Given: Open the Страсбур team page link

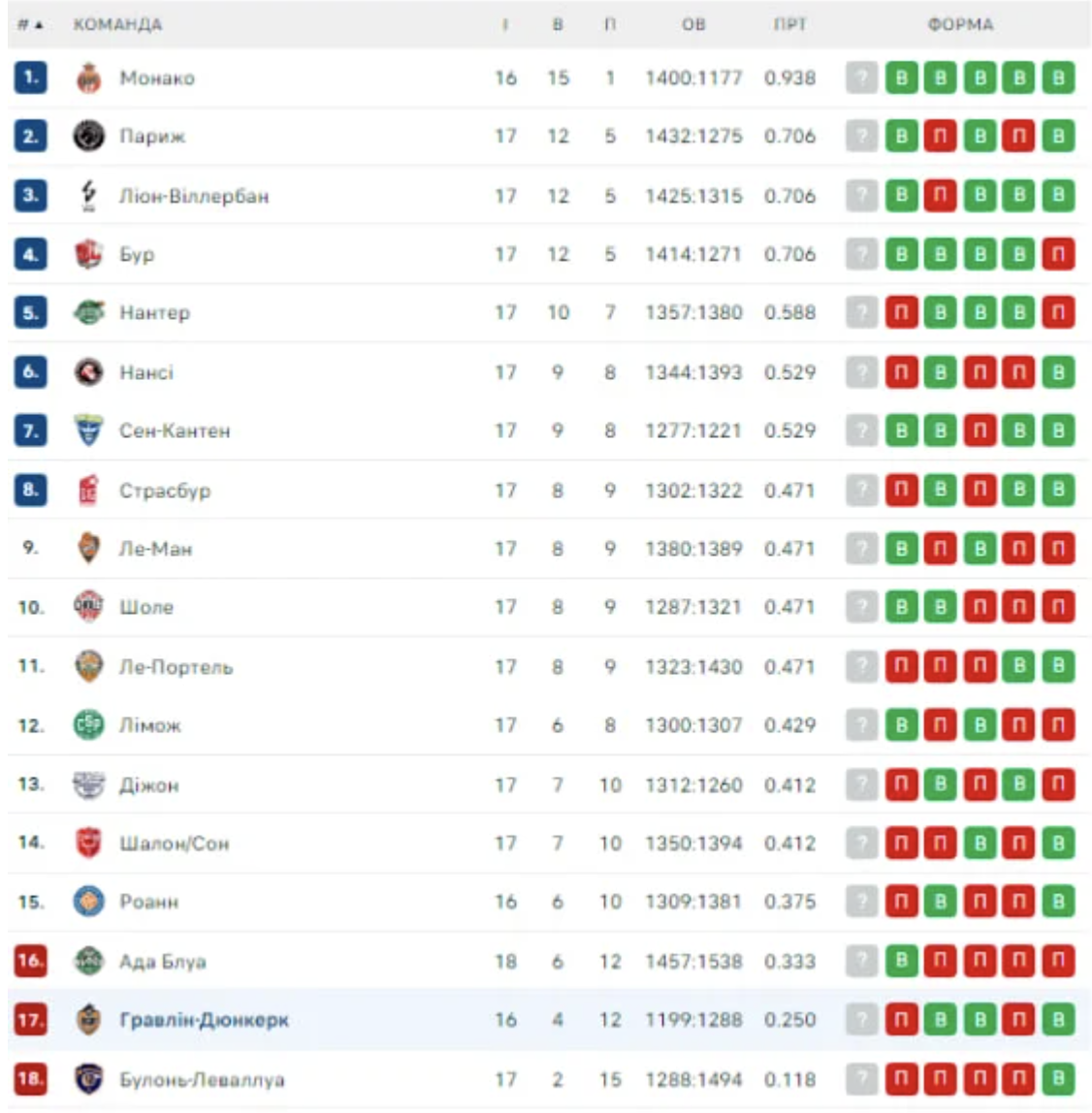Looking at the screenshot, I should point(164,491).
